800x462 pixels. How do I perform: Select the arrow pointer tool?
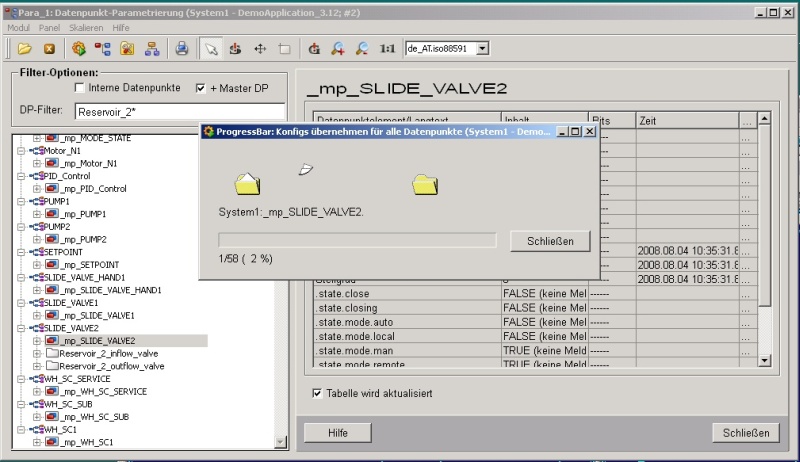click(x=210, y=48)
